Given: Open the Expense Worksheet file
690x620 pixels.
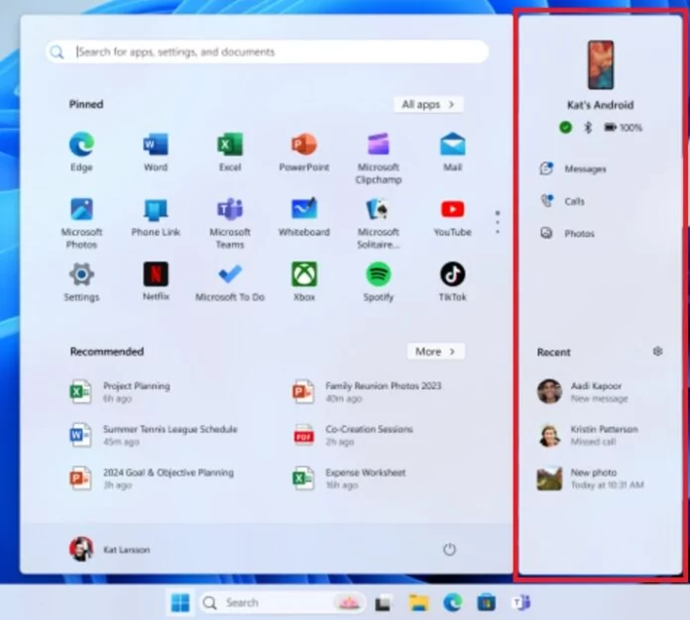Looking at the screenshot, I should click(349, 478).
